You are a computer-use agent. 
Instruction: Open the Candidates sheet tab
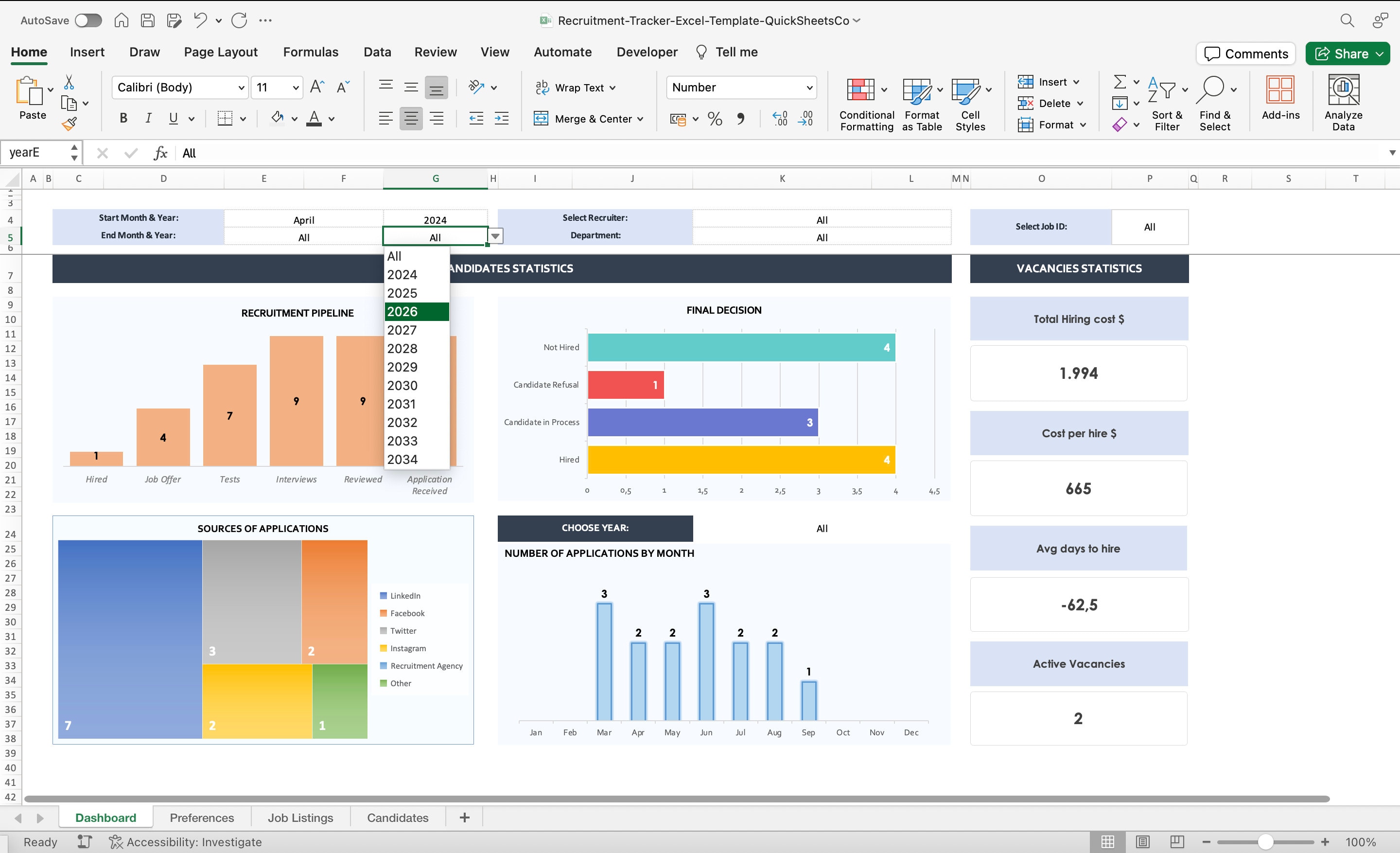(398, 817)
